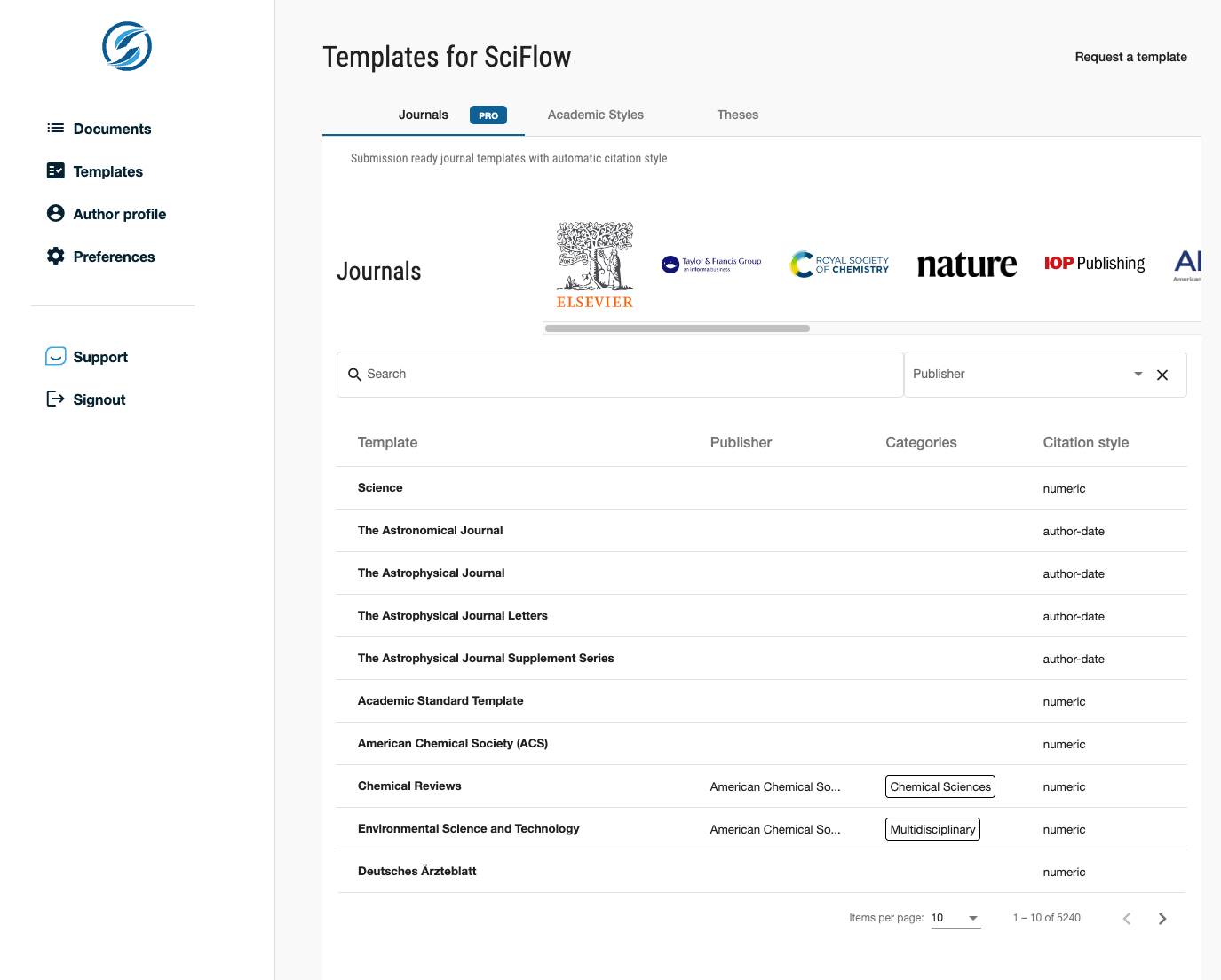
Task: Change the items per page dropdown
Action: click(x=955, y=918)
